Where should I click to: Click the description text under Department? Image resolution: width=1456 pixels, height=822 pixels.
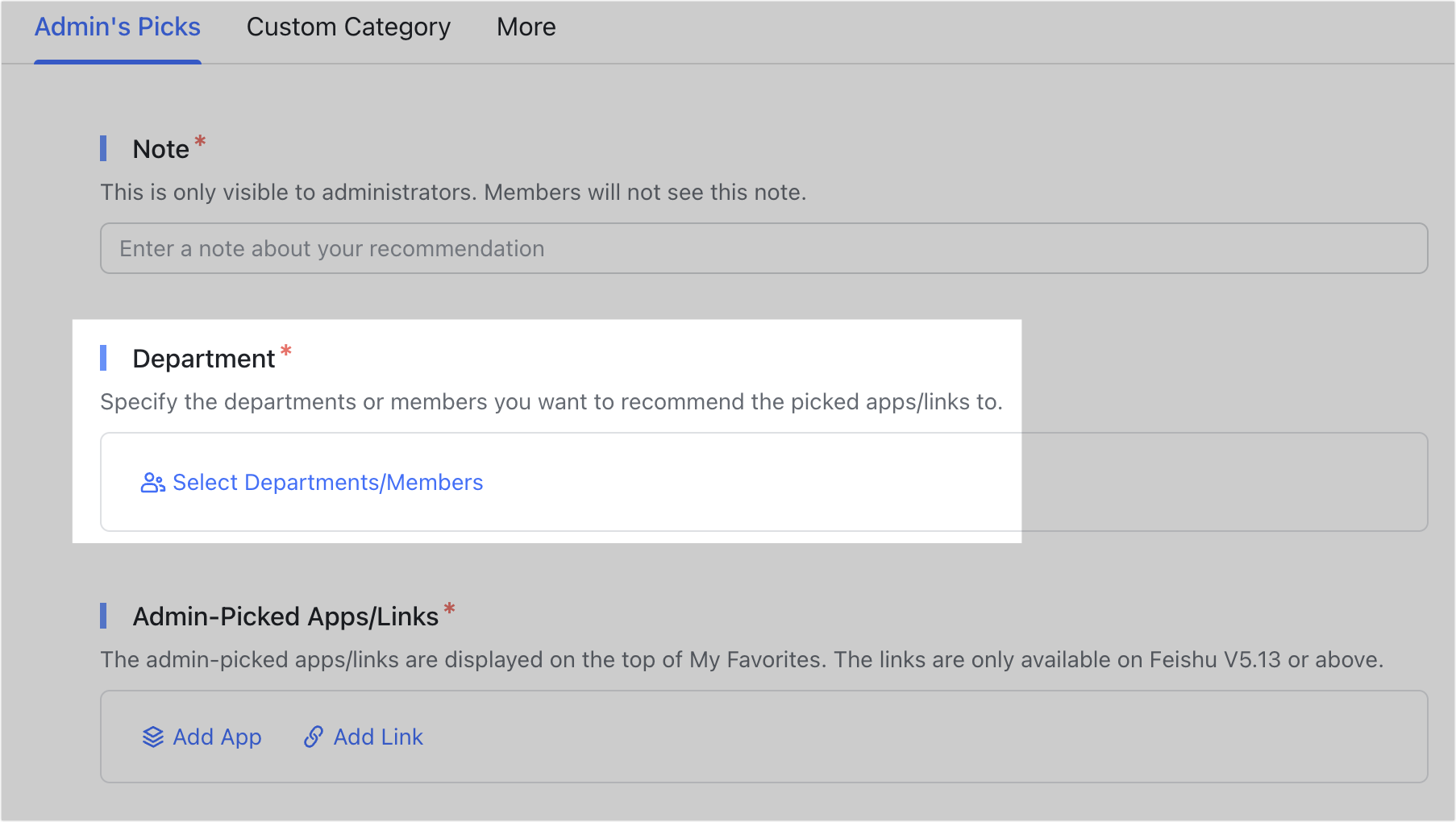(x=551, y=402)
